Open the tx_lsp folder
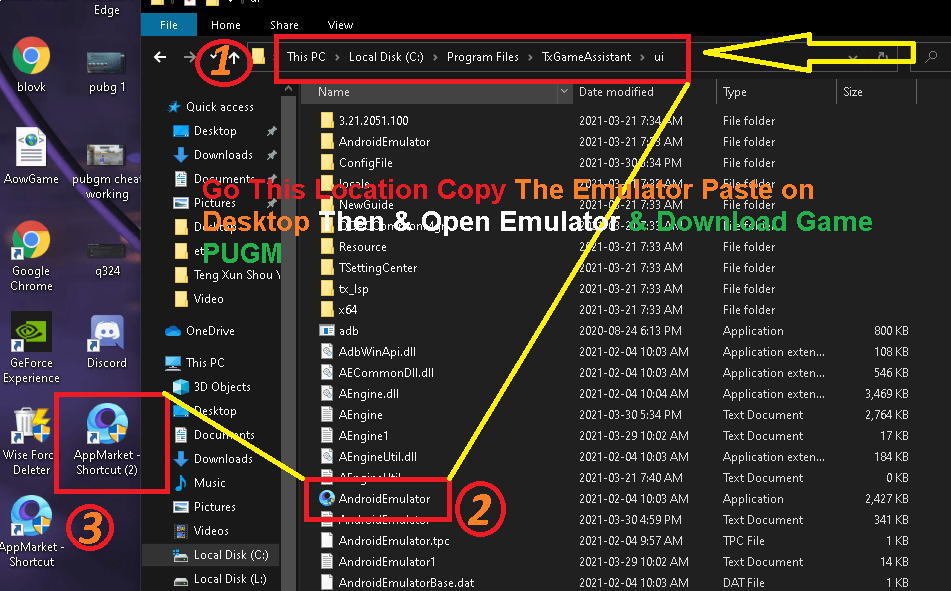 [353, 289]
